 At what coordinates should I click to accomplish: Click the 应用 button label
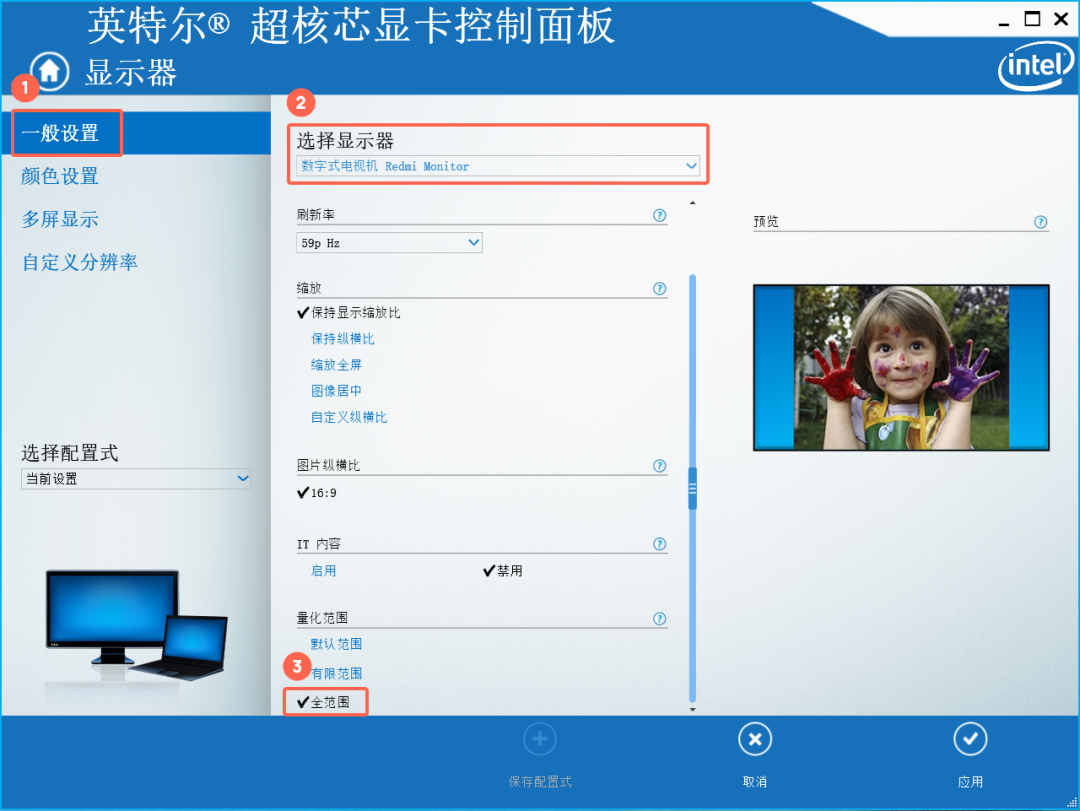coord(970,782)
